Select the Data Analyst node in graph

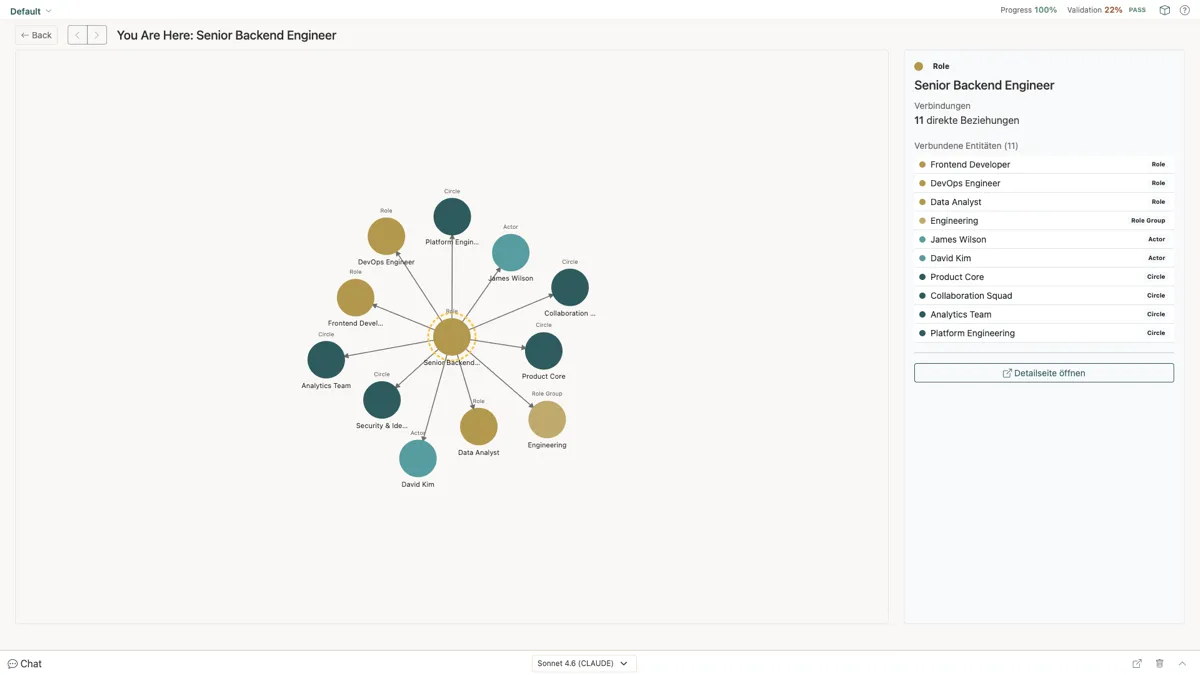tap(478, 427)
